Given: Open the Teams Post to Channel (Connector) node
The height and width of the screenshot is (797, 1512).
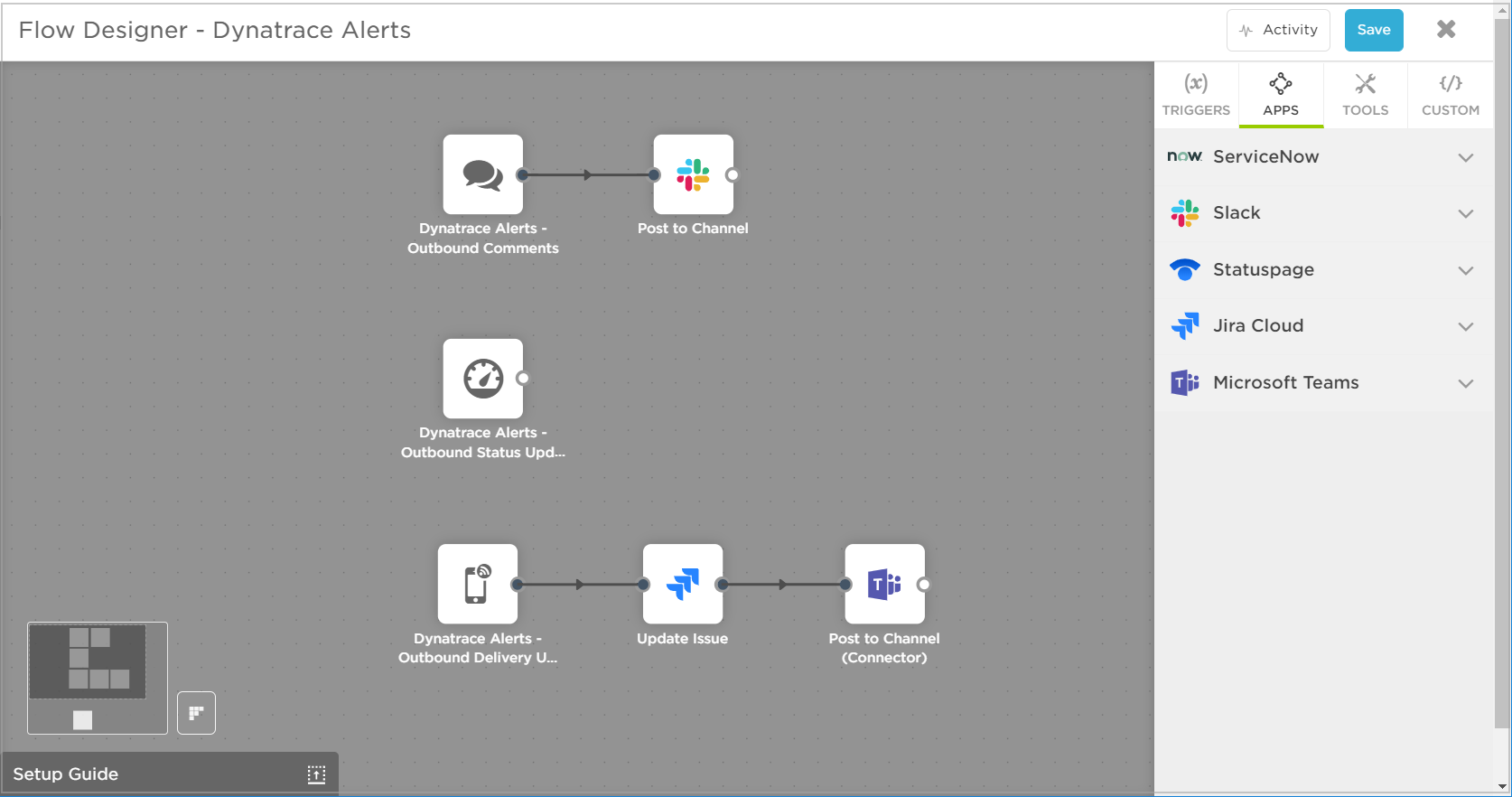Looking at the screenshot, I should pyautogui.click(x=884, y=584).
